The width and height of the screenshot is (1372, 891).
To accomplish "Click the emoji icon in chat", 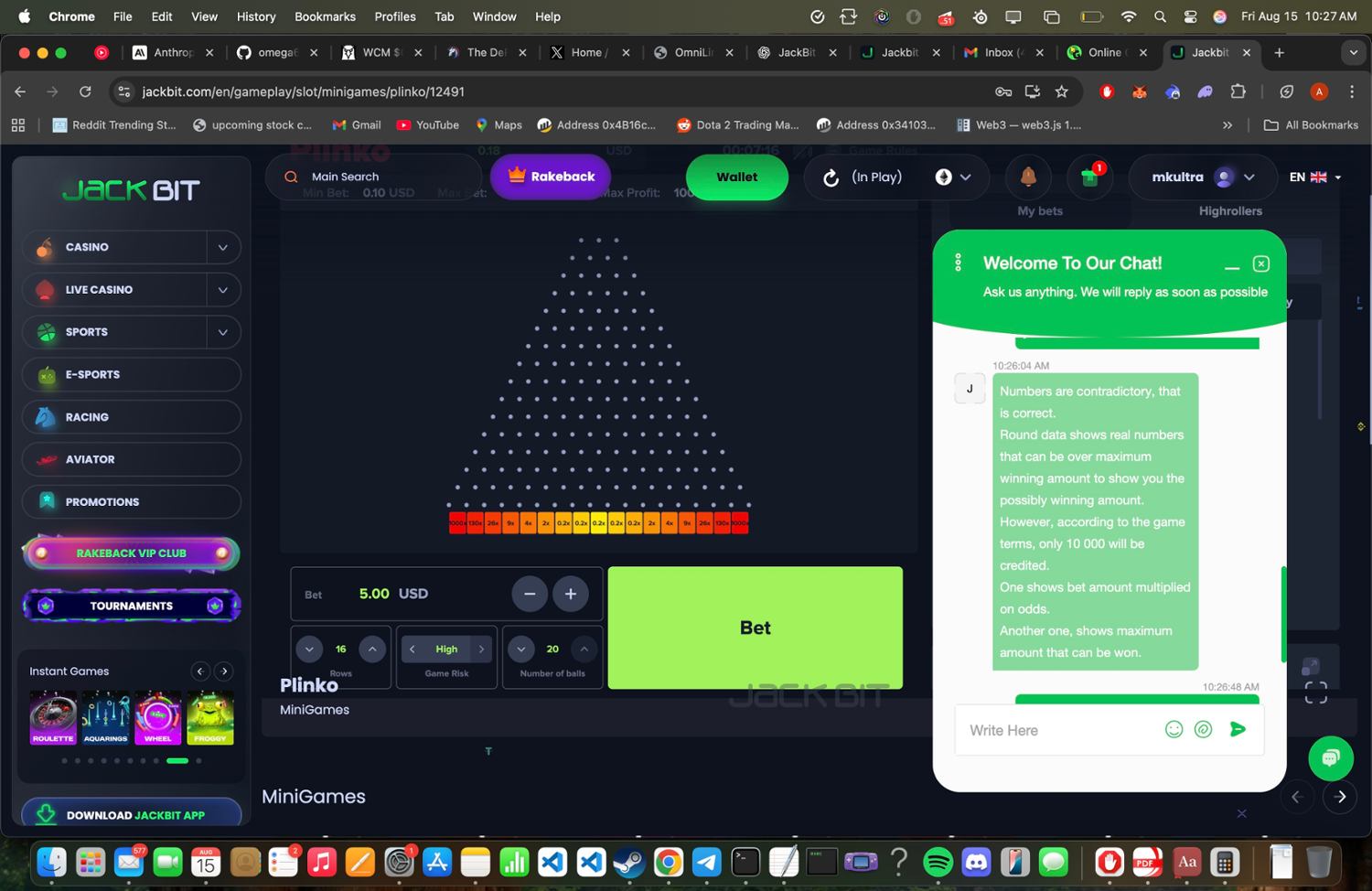I will 1174,729.
